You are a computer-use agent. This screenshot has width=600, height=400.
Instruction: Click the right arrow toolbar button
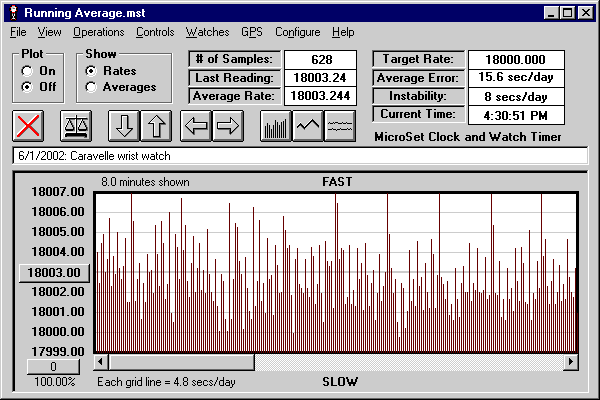[228, 126]
